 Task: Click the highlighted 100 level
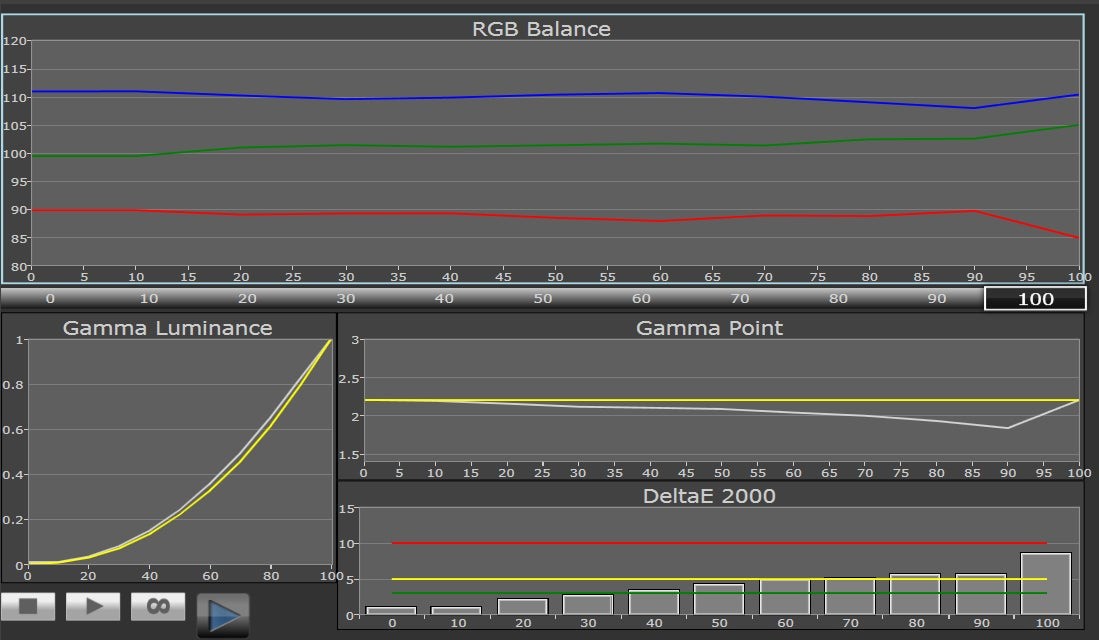click(x=1035, y=299)
